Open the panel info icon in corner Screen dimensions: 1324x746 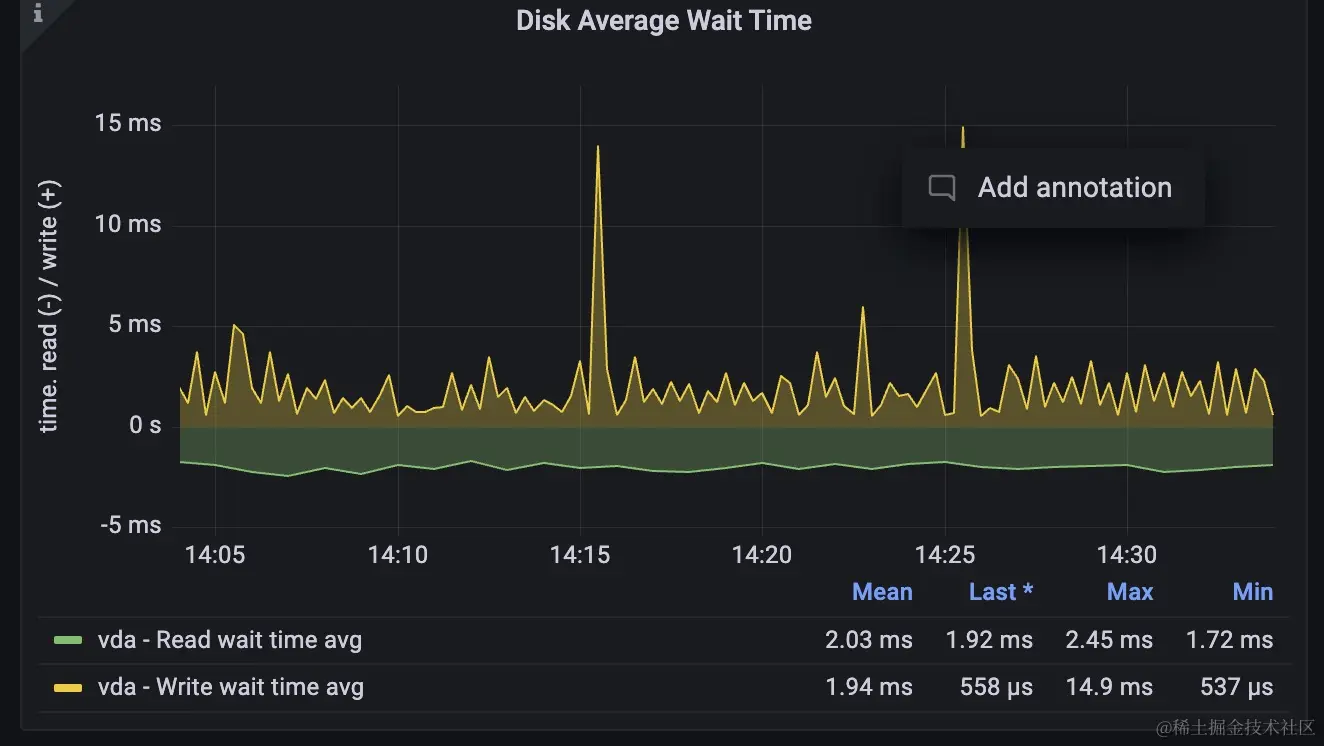(x=39, y=13)
